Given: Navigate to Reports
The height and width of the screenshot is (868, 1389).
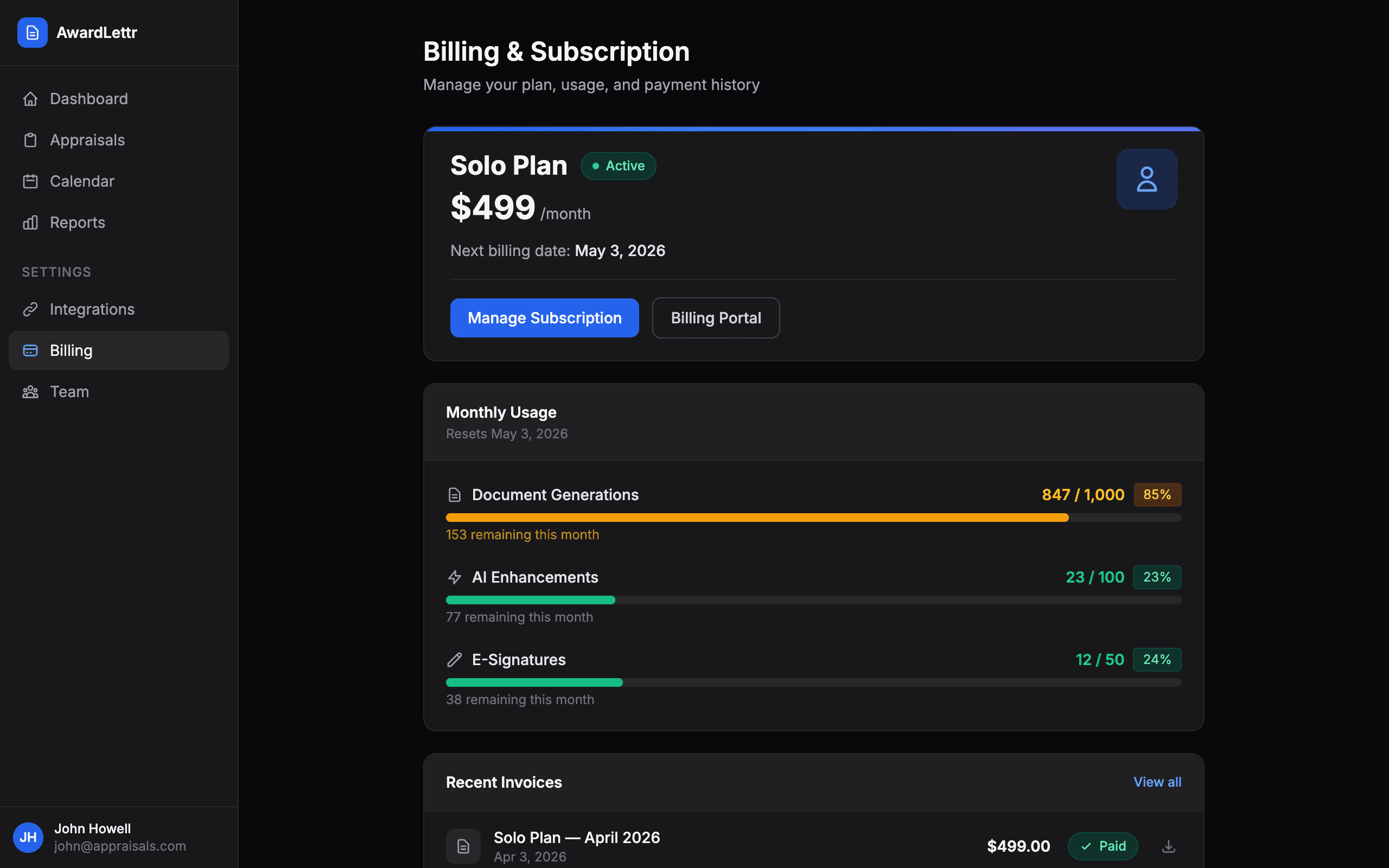Looking at the screenshot, I should click(119, 223).
